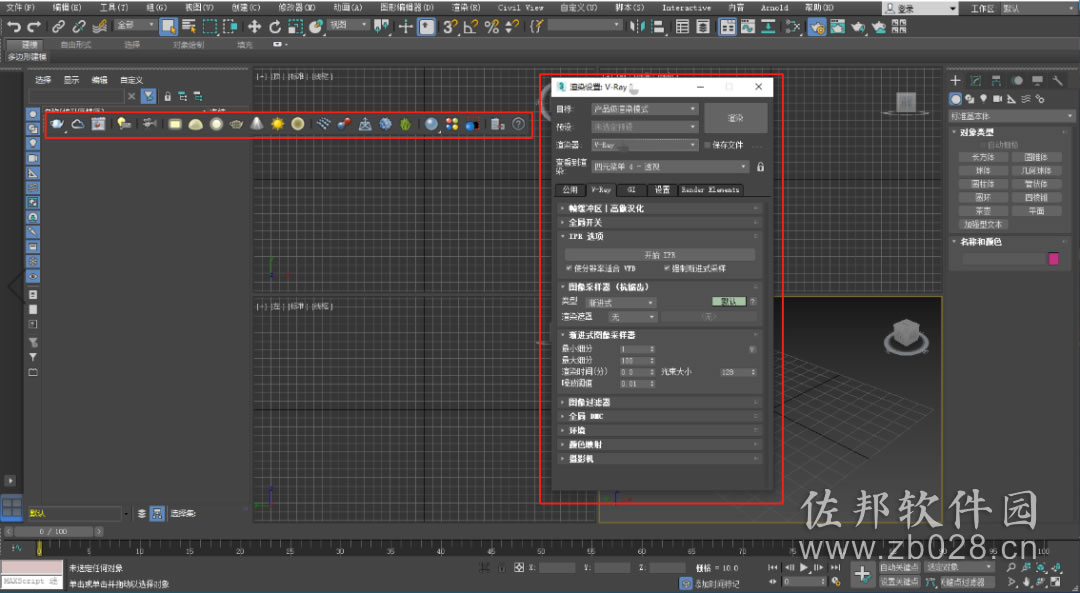Select the Select and Rotate tool
The image size is (1080, 593).
pyautogui.click(x=275, y=27)
